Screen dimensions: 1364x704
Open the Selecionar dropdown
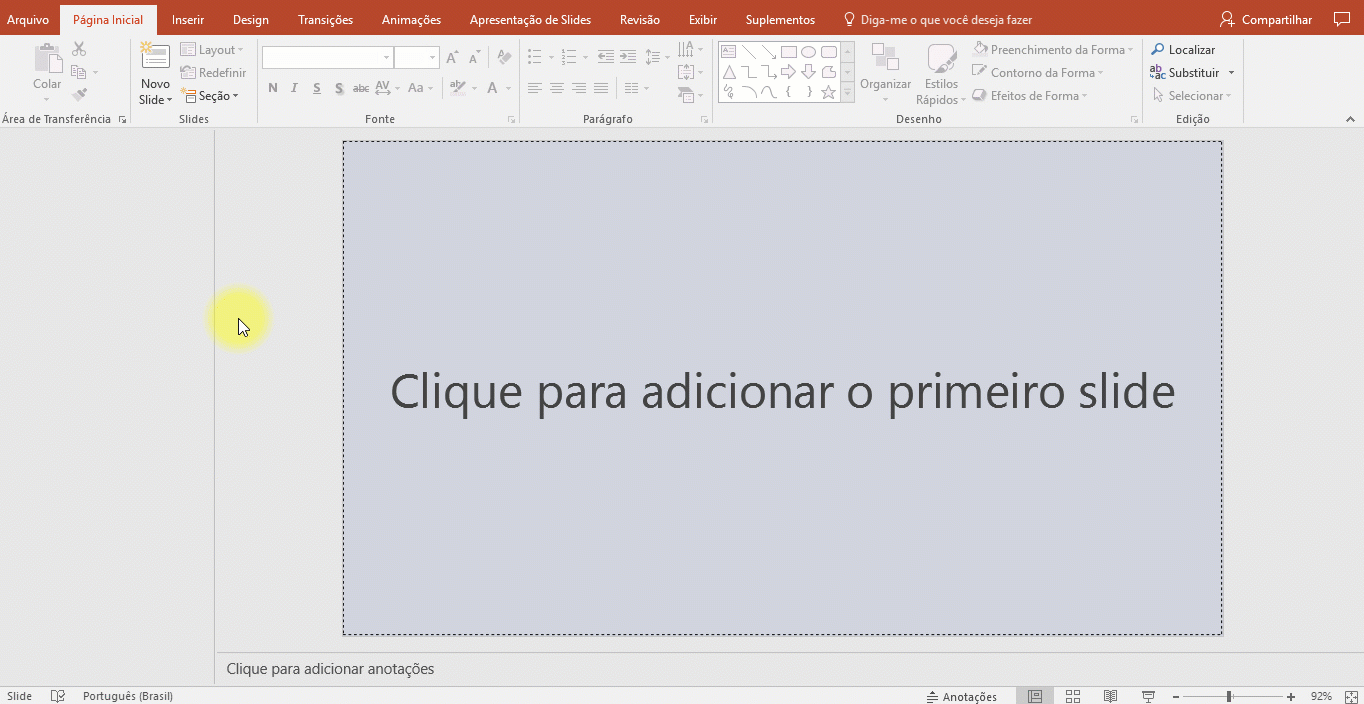[x=1192, y=96]
